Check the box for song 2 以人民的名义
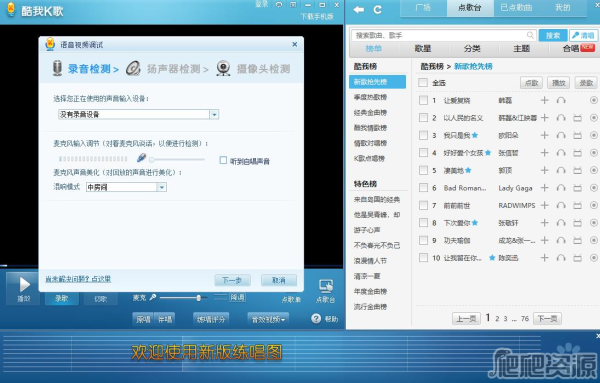Screen dimensions: 600x383 coord(423,118)
